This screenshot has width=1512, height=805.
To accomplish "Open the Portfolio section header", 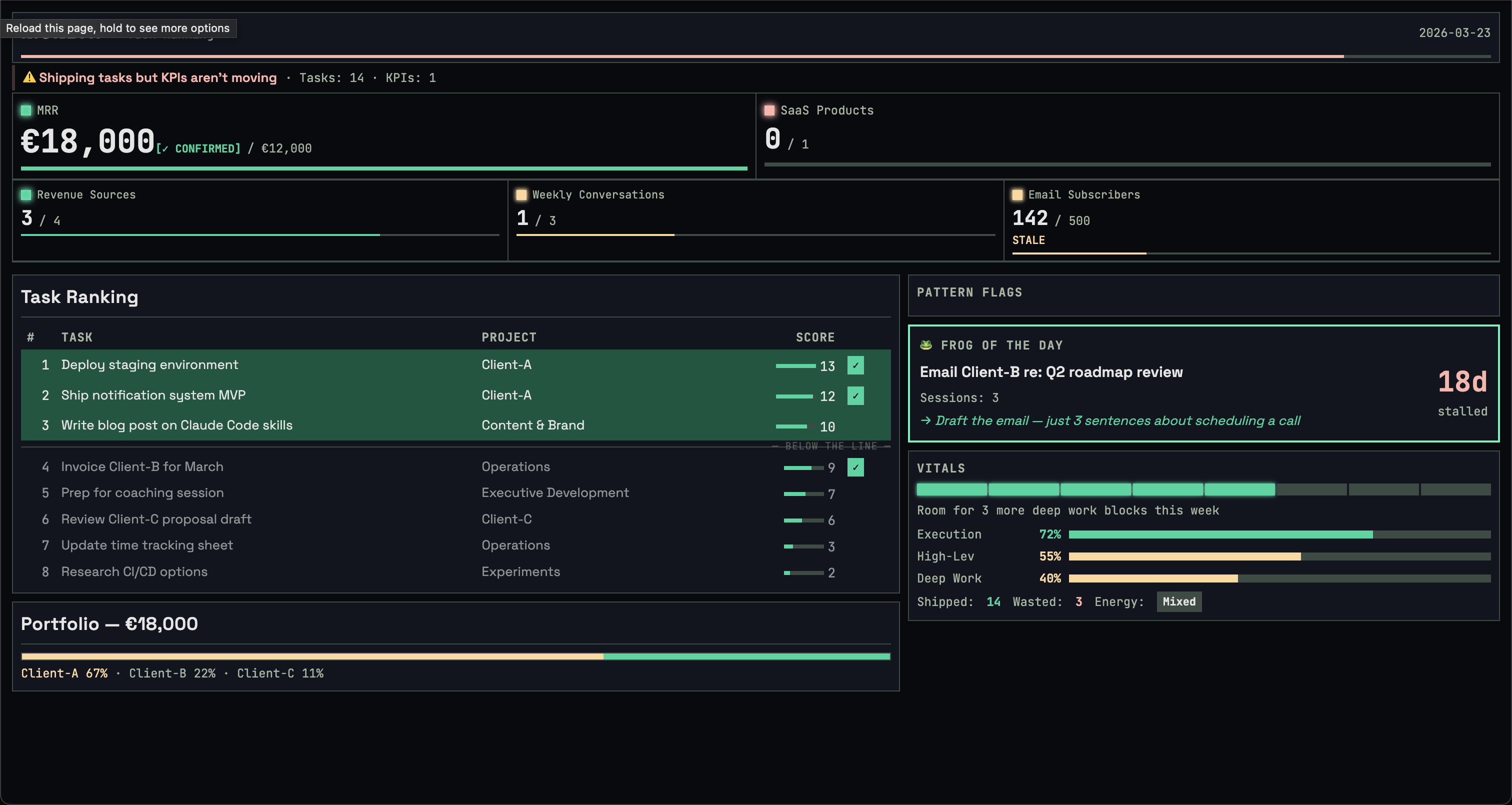I will click(x=109, y=623).
